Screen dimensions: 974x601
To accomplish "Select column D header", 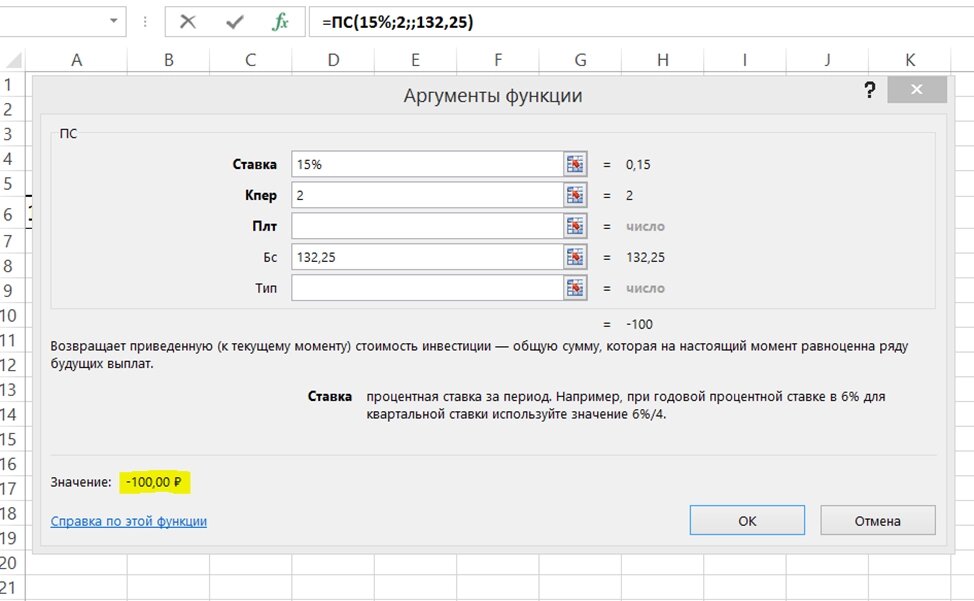I will (x=333, y=60).
